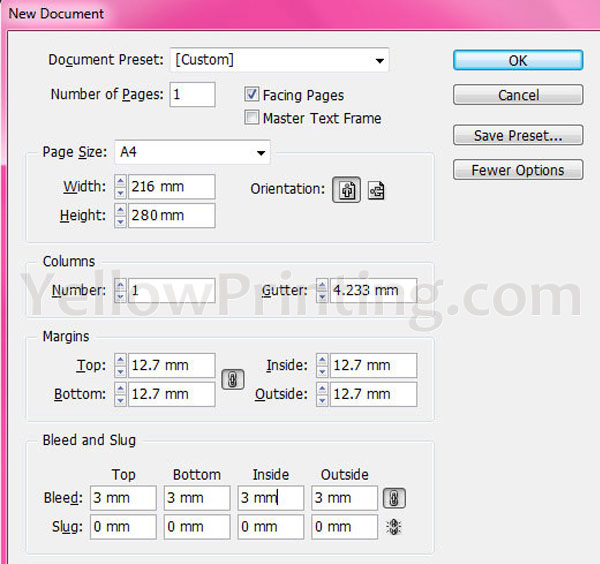
Task: Click the Fewer Options button
Action: [x=517, y=170]
